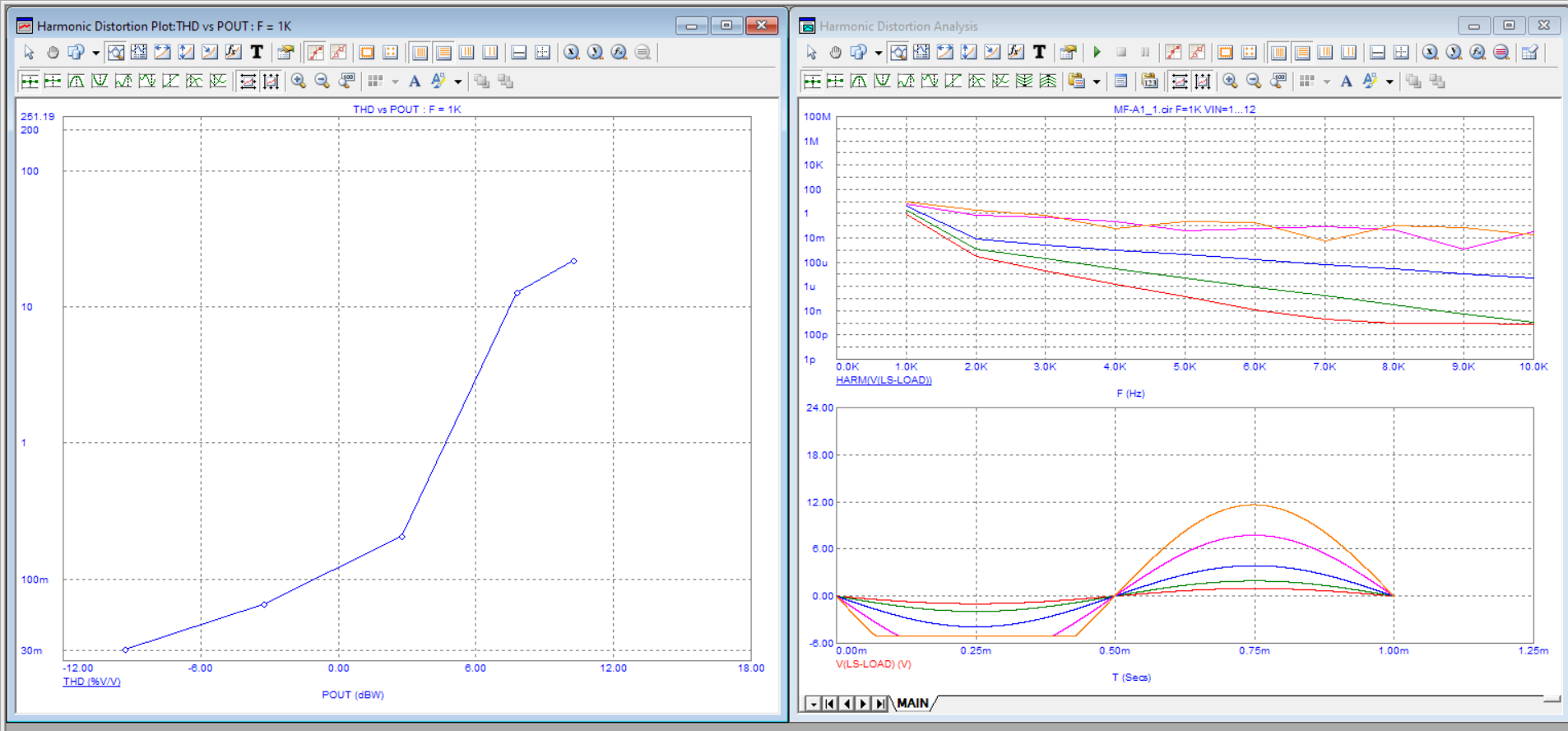Click the fx Go To Performance icon in Analysis window
The width and height of the screenshot is (1568, 731).
click(1478, 53)
